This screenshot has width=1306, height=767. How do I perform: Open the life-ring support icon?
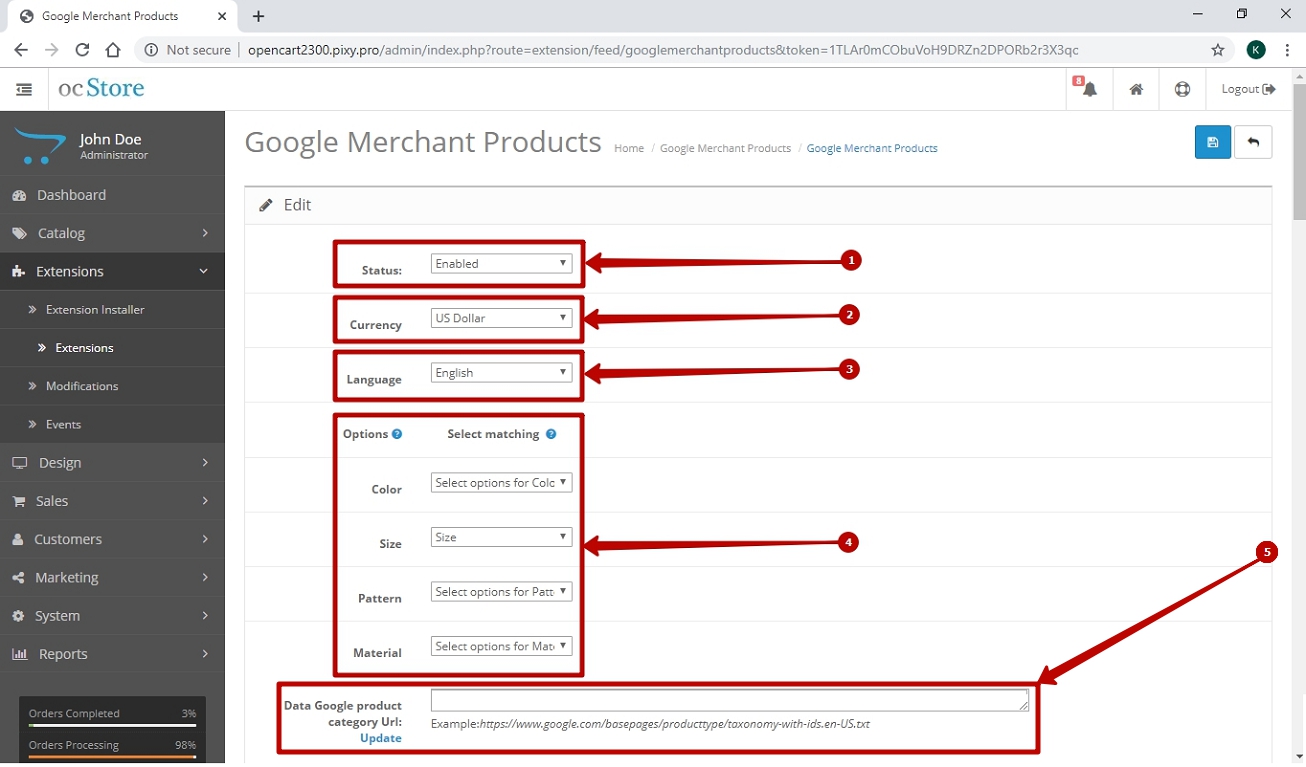(x=1182, y=89)
